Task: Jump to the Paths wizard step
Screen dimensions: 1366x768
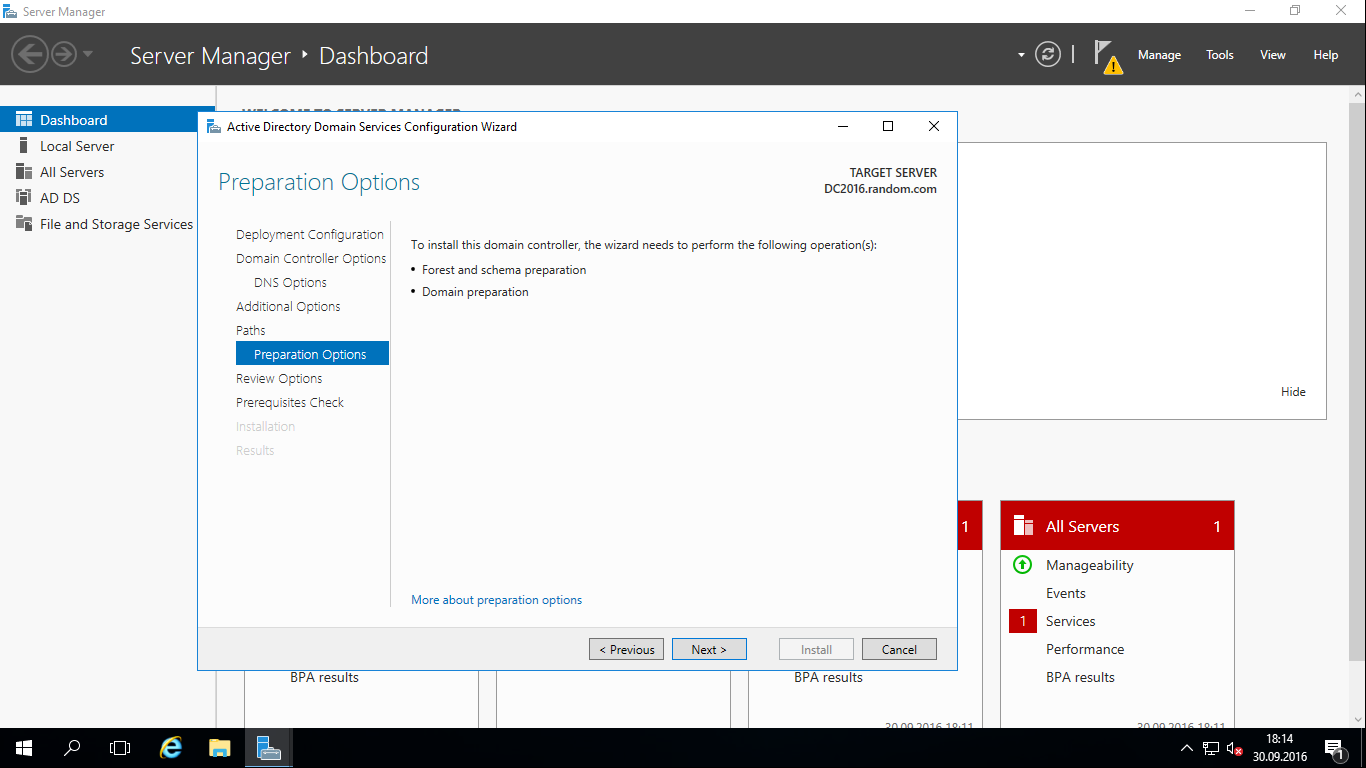Action: [251, 331]
